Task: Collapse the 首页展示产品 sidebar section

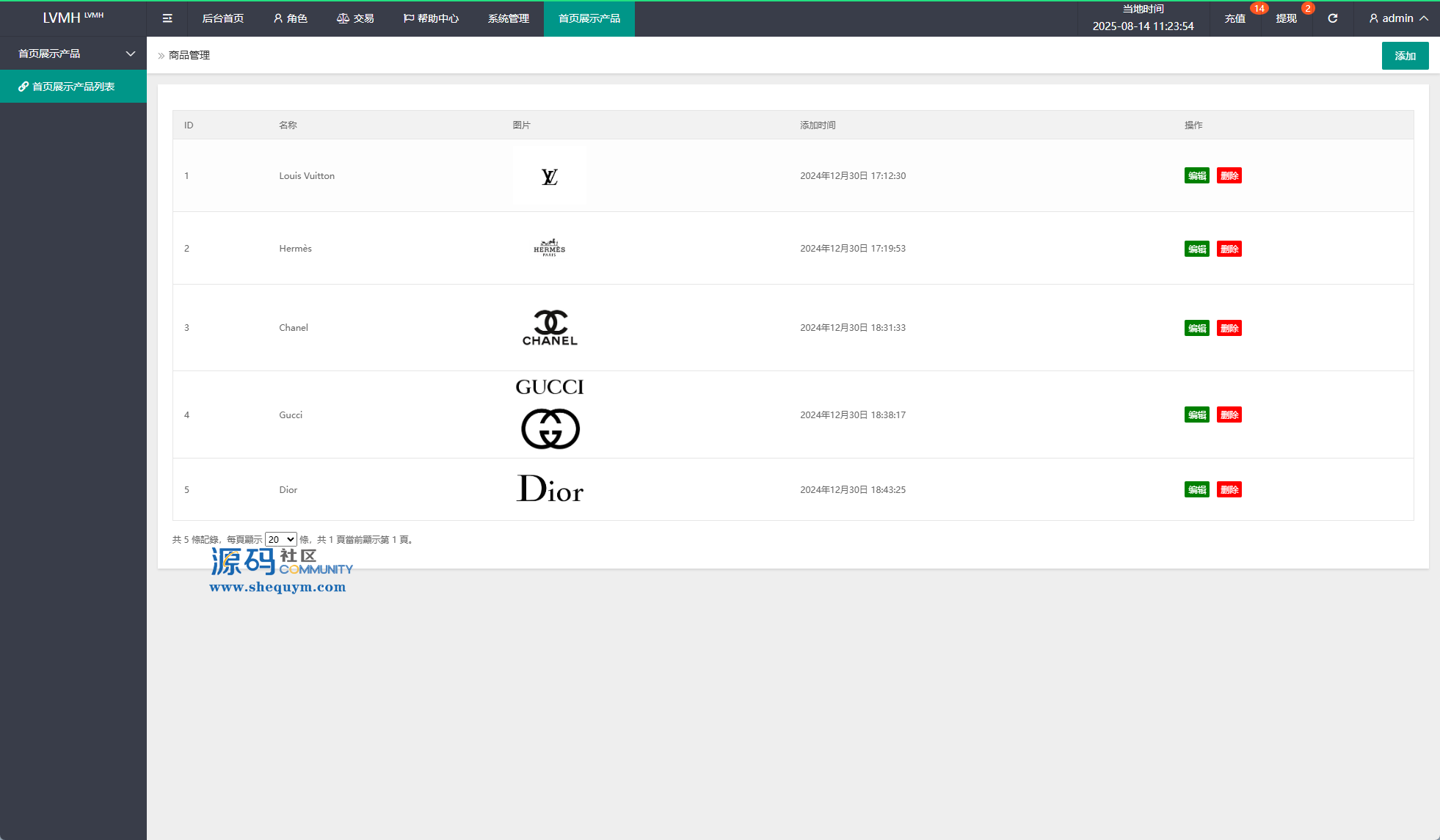Action: (73, 54)
